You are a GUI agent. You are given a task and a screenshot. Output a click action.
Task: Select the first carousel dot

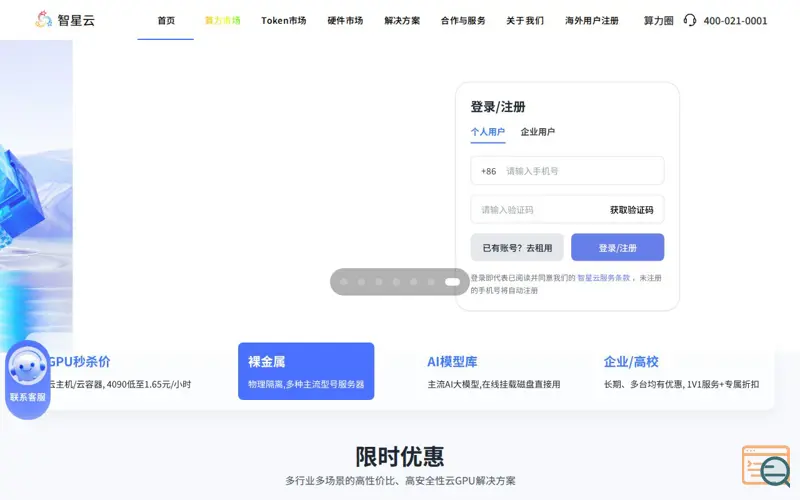(344, 282)
